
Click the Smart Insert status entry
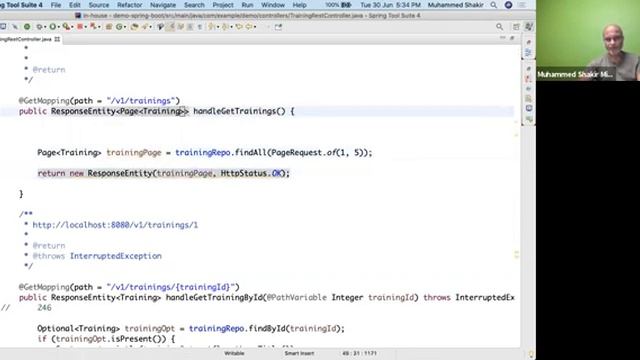point(299,353)
